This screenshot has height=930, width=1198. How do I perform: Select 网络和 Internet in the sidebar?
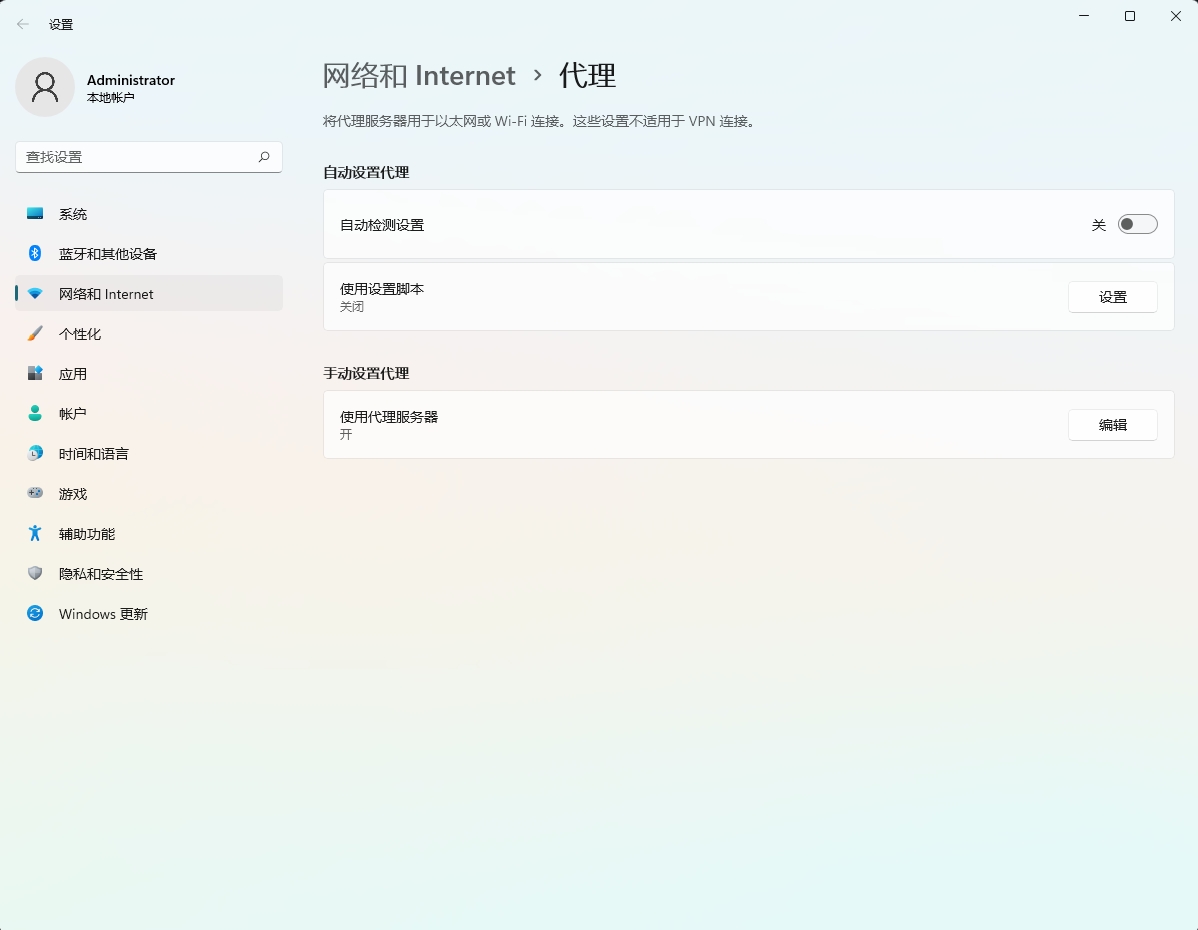coord(149,293)
